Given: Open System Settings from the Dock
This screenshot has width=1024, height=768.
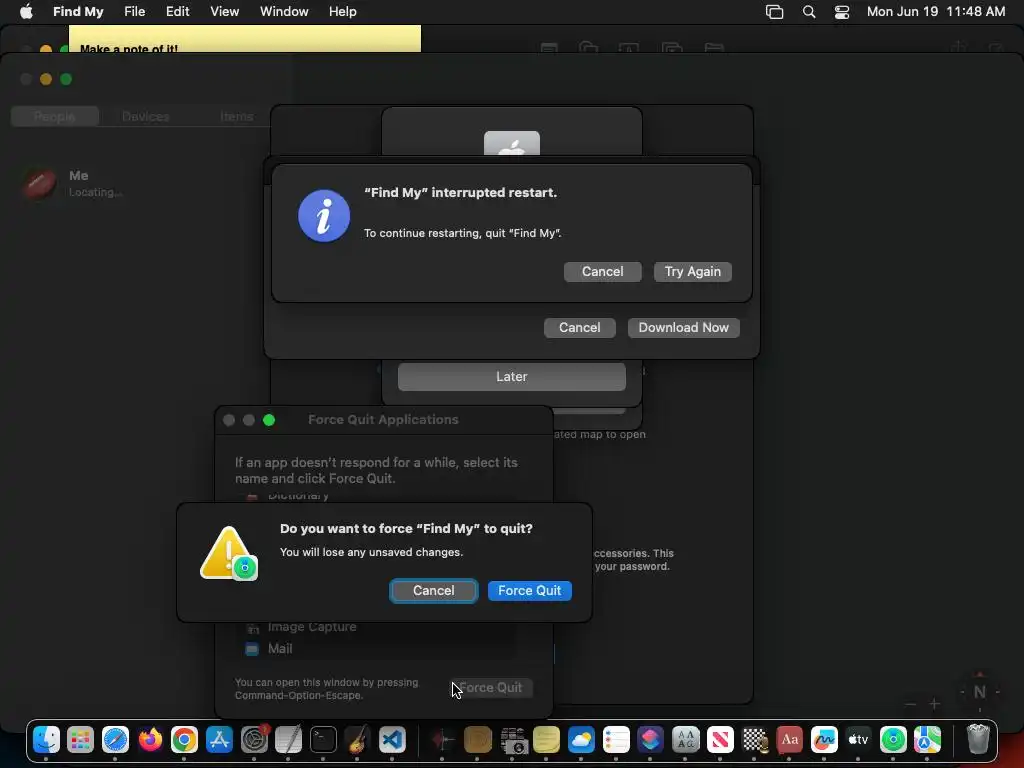Looking at the screenshot, I should point(254,740).
